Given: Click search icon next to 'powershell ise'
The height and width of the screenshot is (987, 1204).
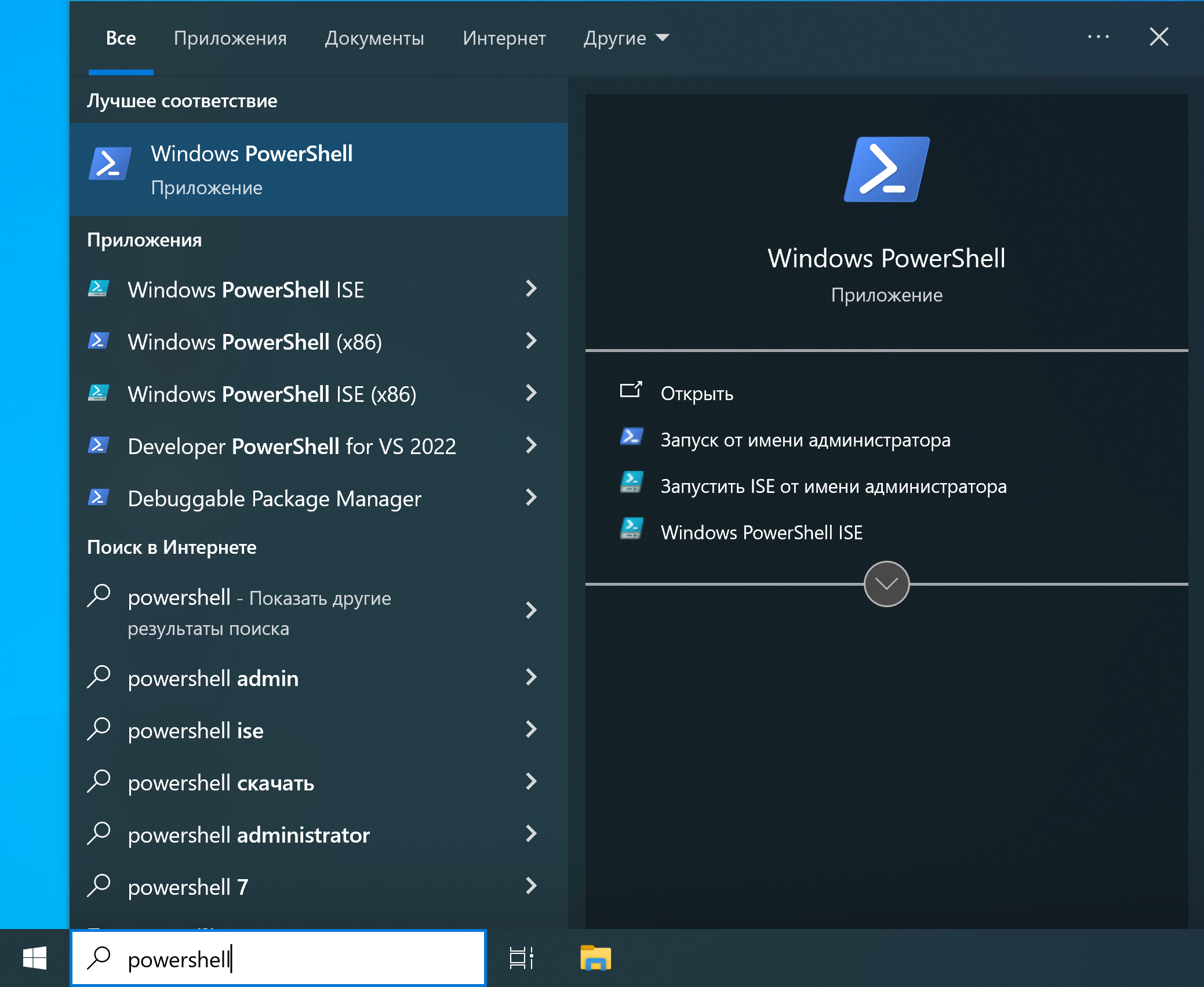Looking at the screenshot, I should point(99,729).
